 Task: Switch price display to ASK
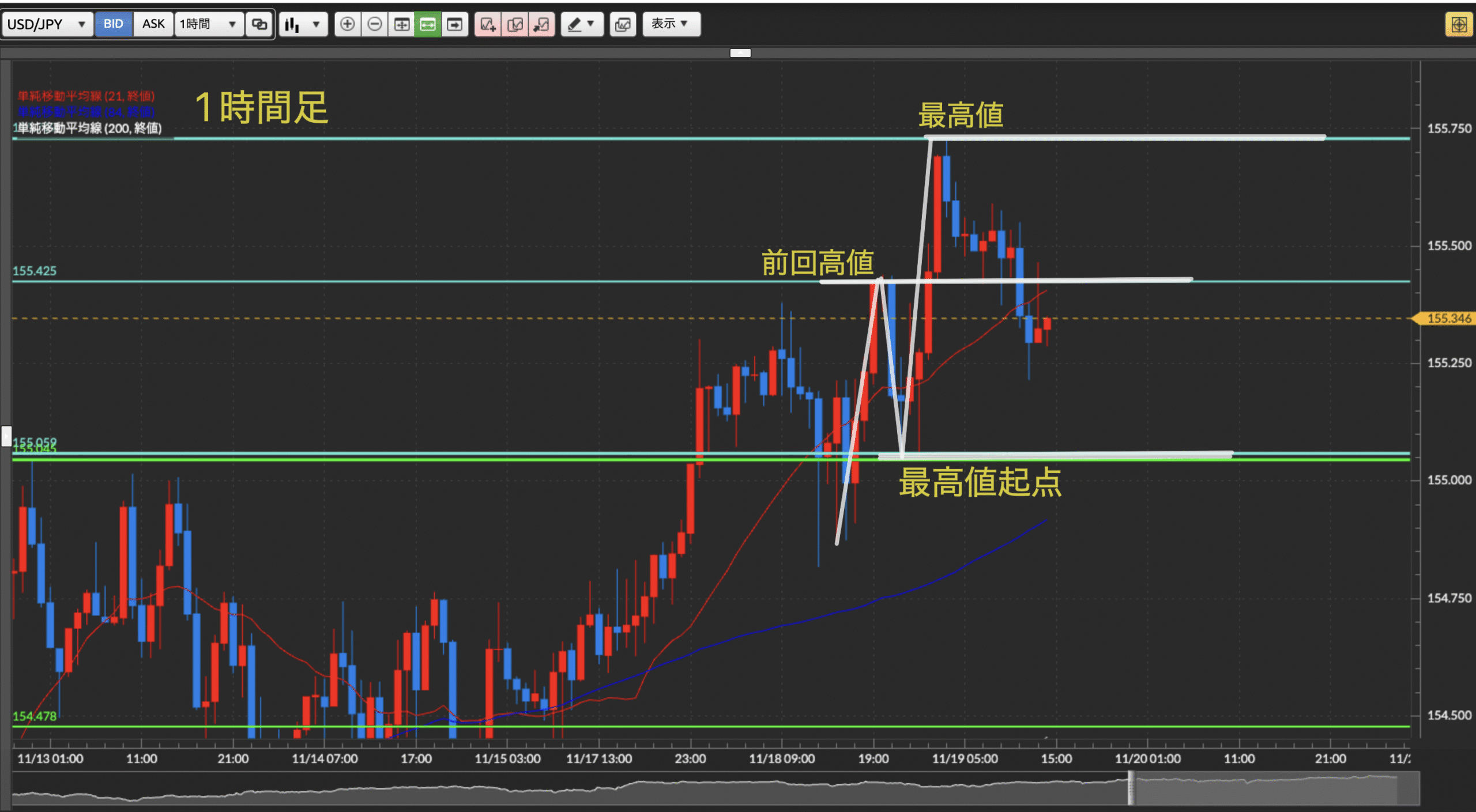point(153,24)
